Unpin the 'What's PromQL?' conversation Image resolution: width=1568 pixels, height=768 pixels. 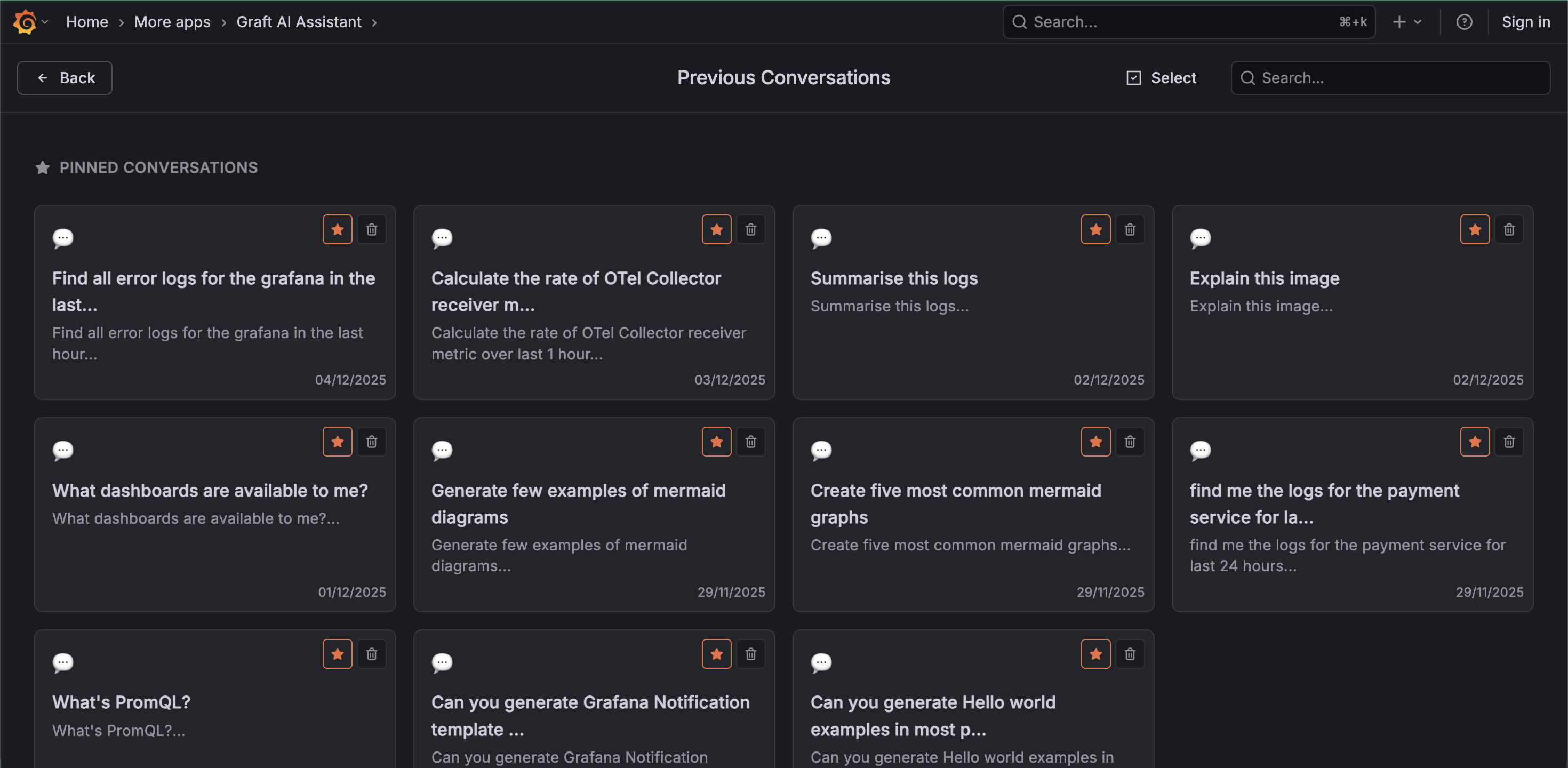click(x=337, y=654)
